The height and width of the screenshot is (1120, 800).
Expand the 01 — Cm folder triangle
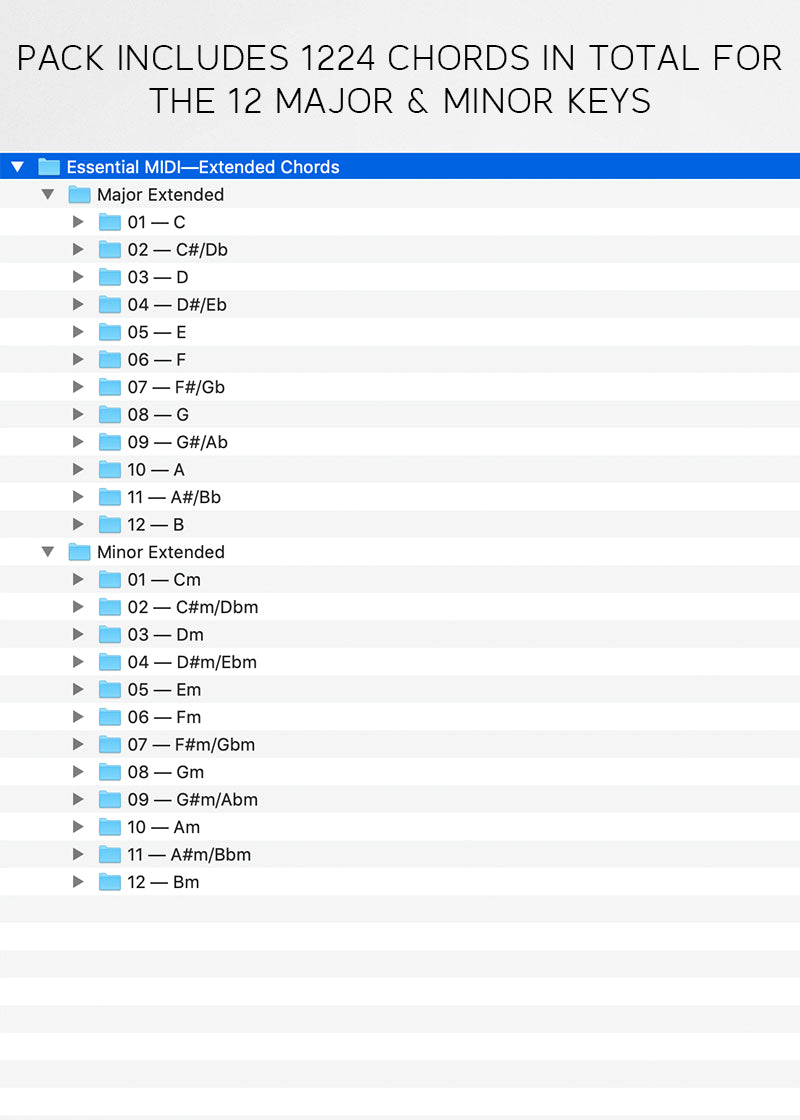(78, 579)
